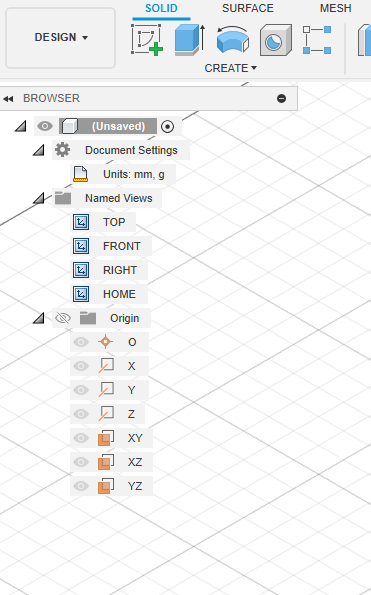The width and height of the screenshot is (371, 595).
Task: Click the TOP named view icon
Action: (81, 222)
